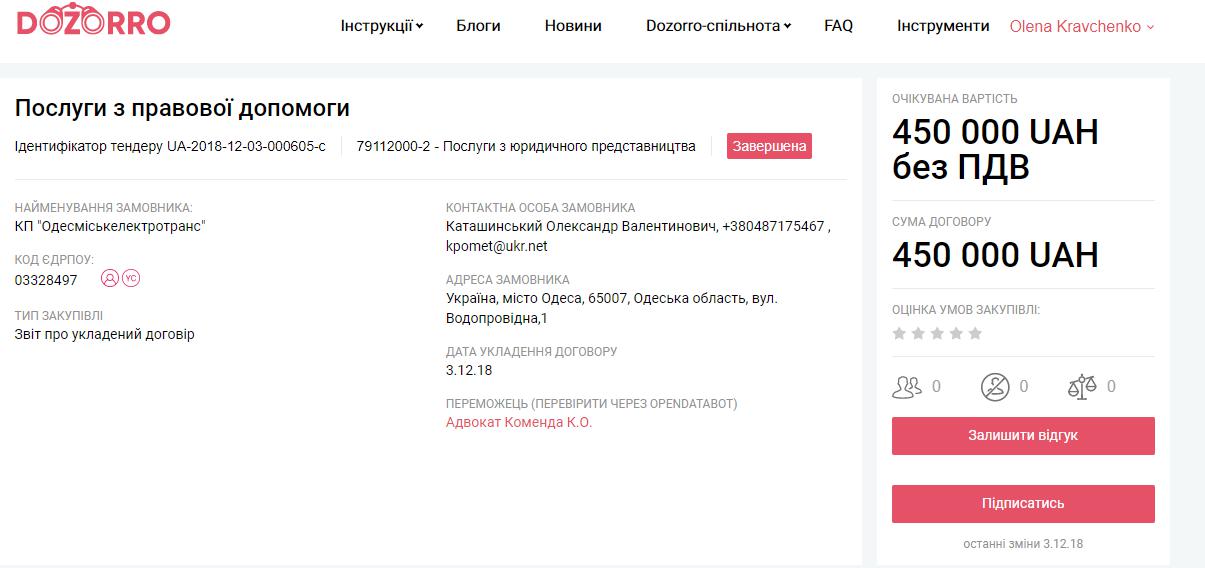Click the Завершена status badge
This screenshot has height=568, width=1205.
coord(769,146)
